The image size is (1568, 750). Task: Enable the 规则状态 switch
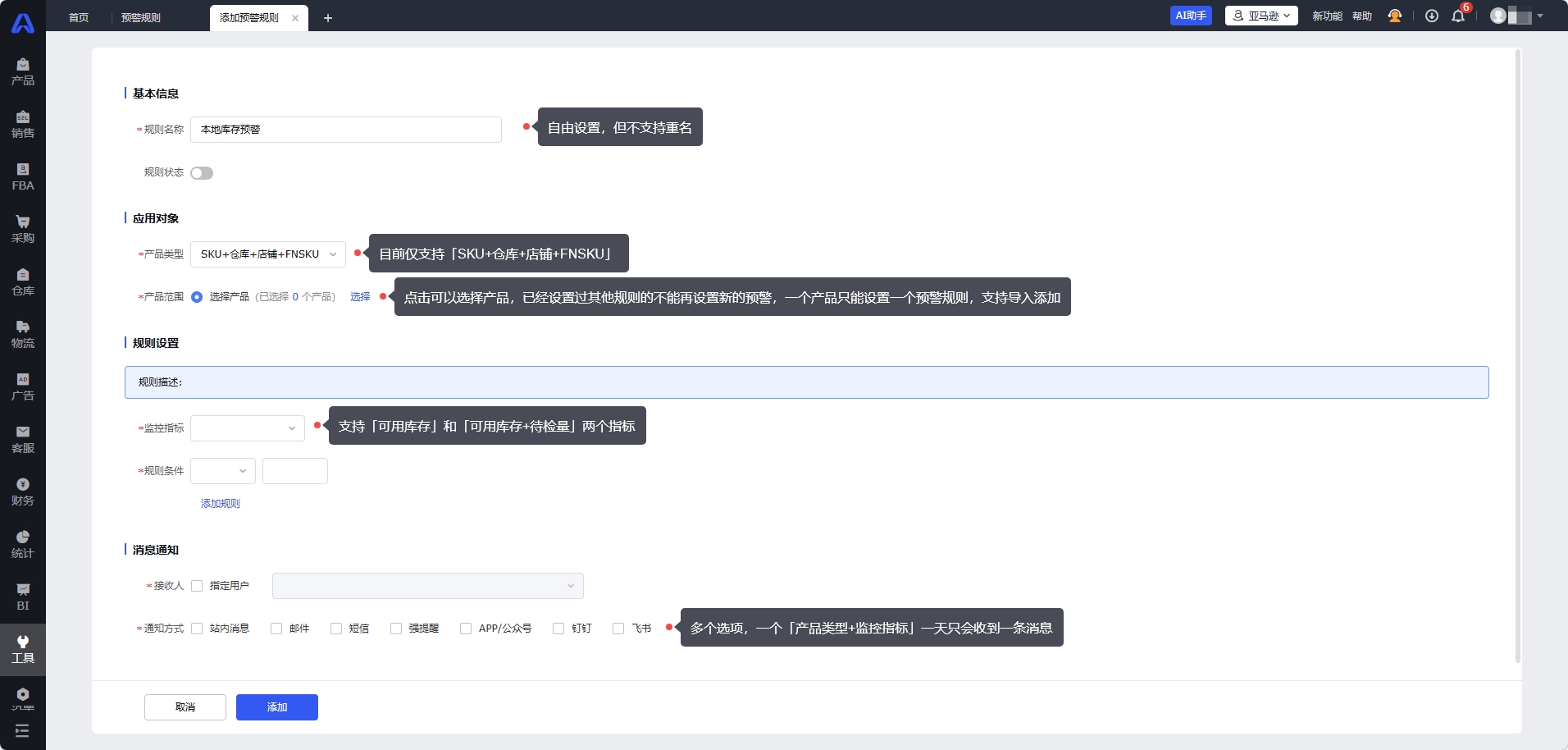point(202,173)
